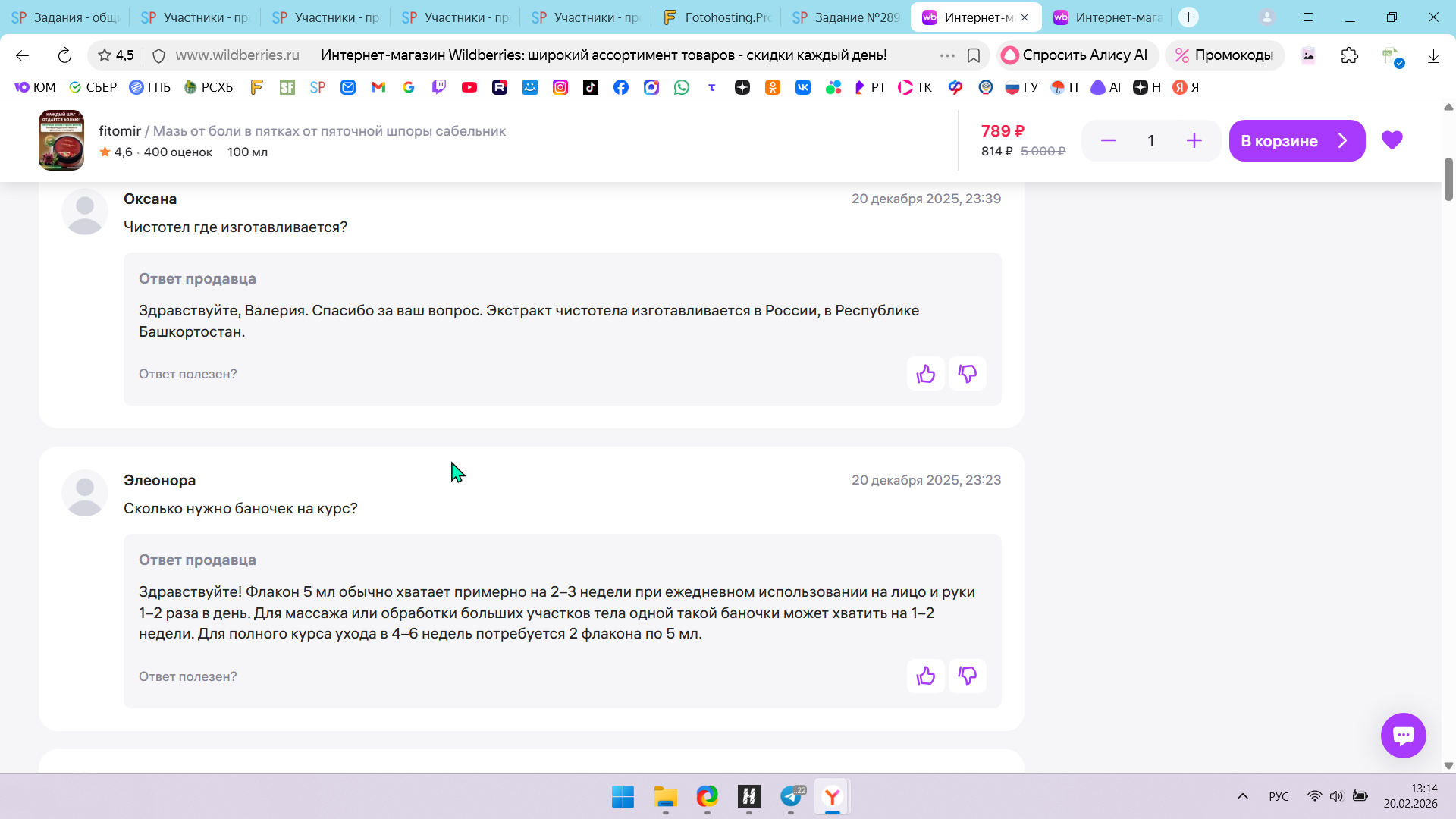Click the fitomir brand link
Screen dimensions: 1456x819
coord(120,131)
